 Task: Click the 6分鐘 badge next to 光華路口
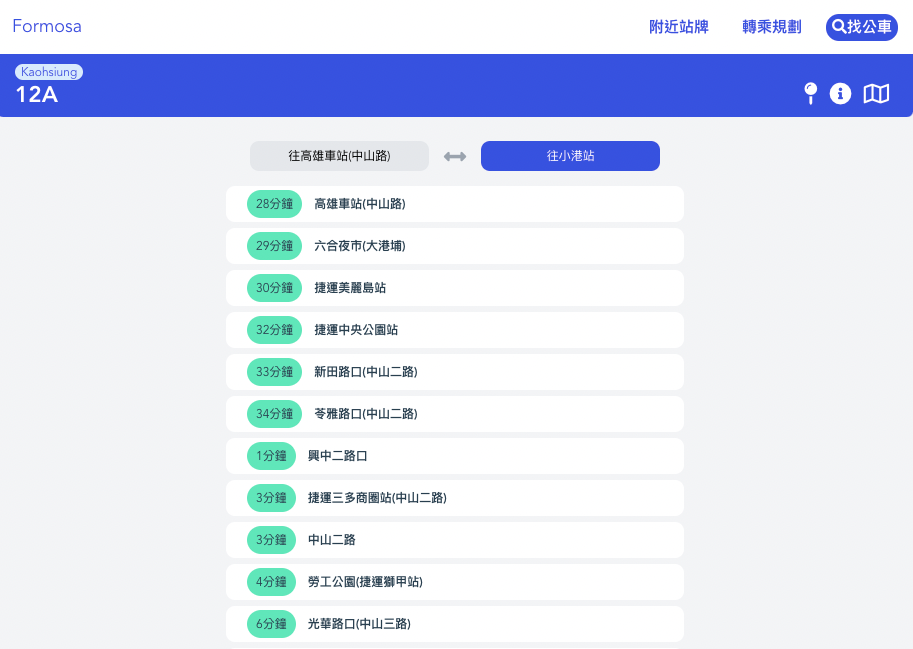[271, 623]
